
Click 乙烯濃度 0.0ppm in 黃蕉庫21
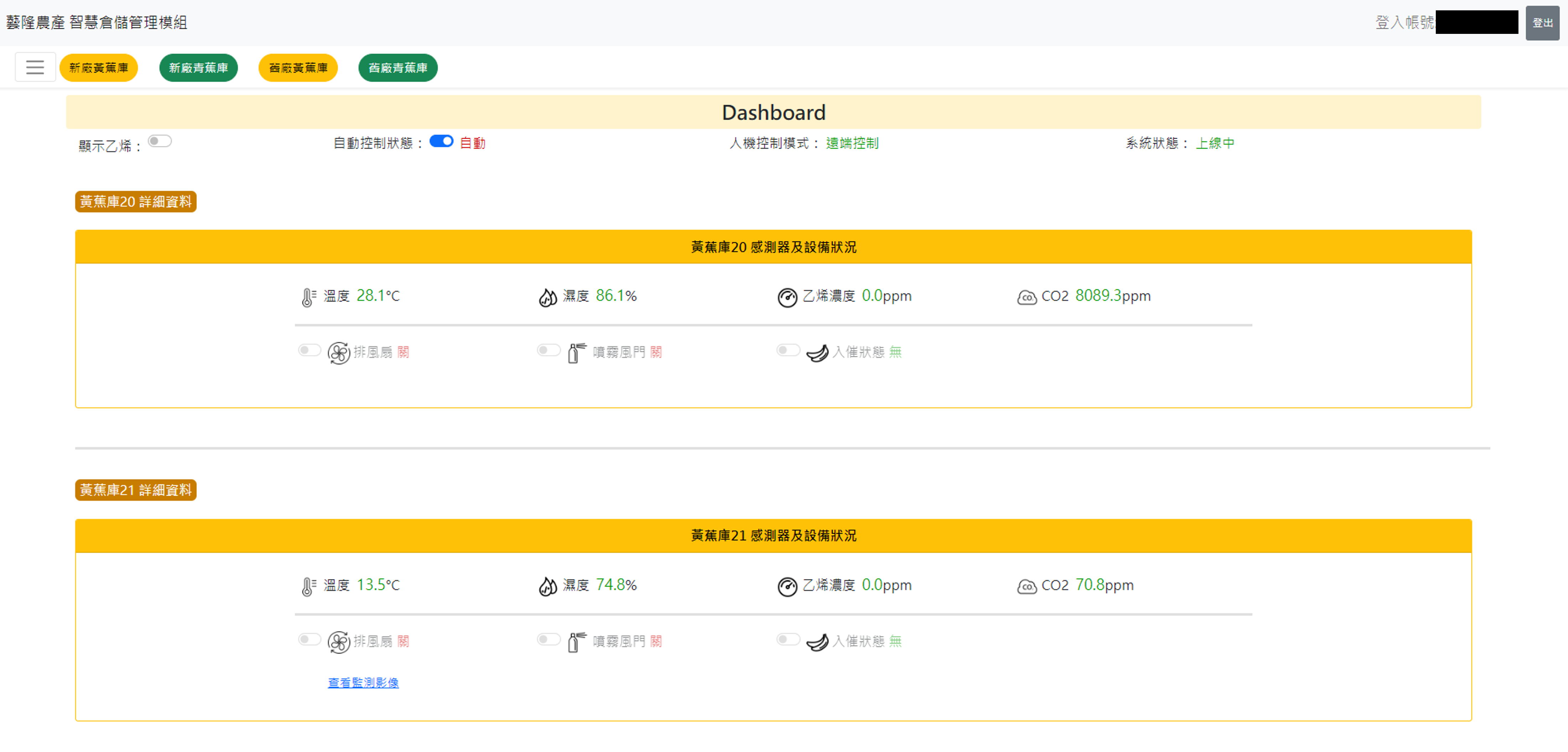[x=857, y=585]
